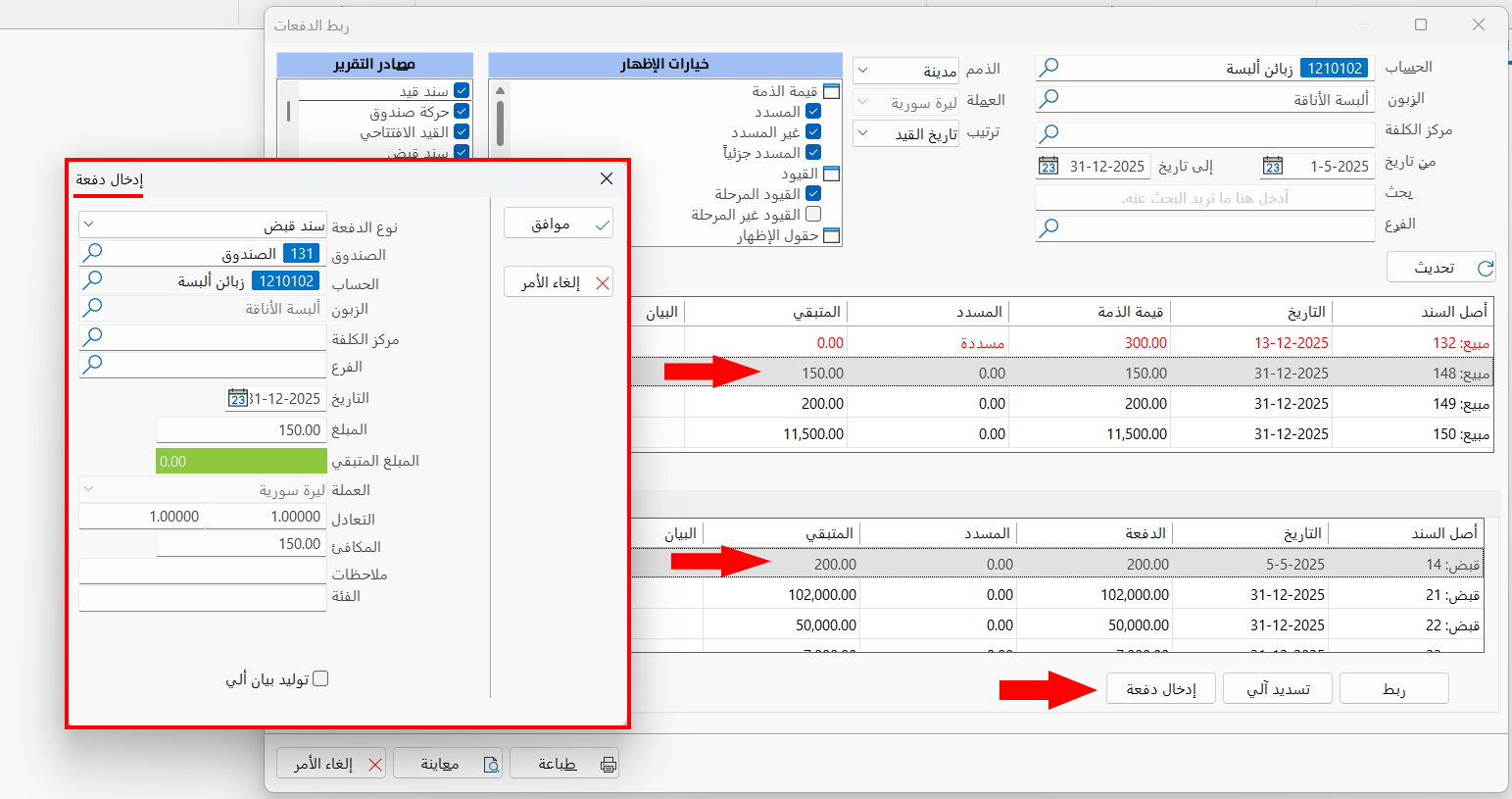
Task: Click the ربط button
Action: coord(1393,688)
